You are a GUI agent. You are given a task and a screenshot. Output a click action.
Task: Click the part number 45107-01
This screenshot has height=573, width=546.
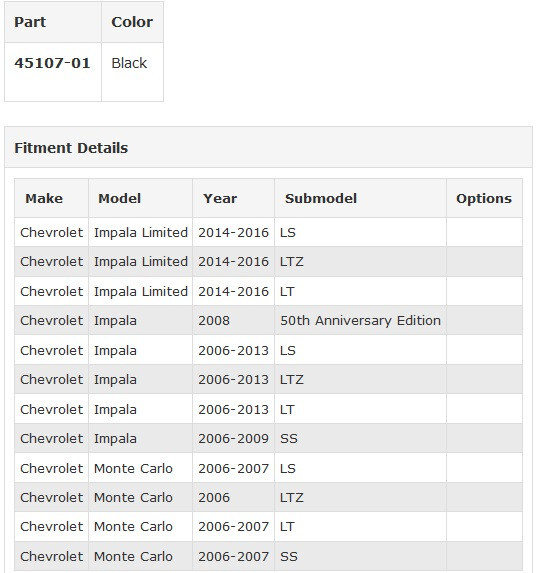click(52, 63)
